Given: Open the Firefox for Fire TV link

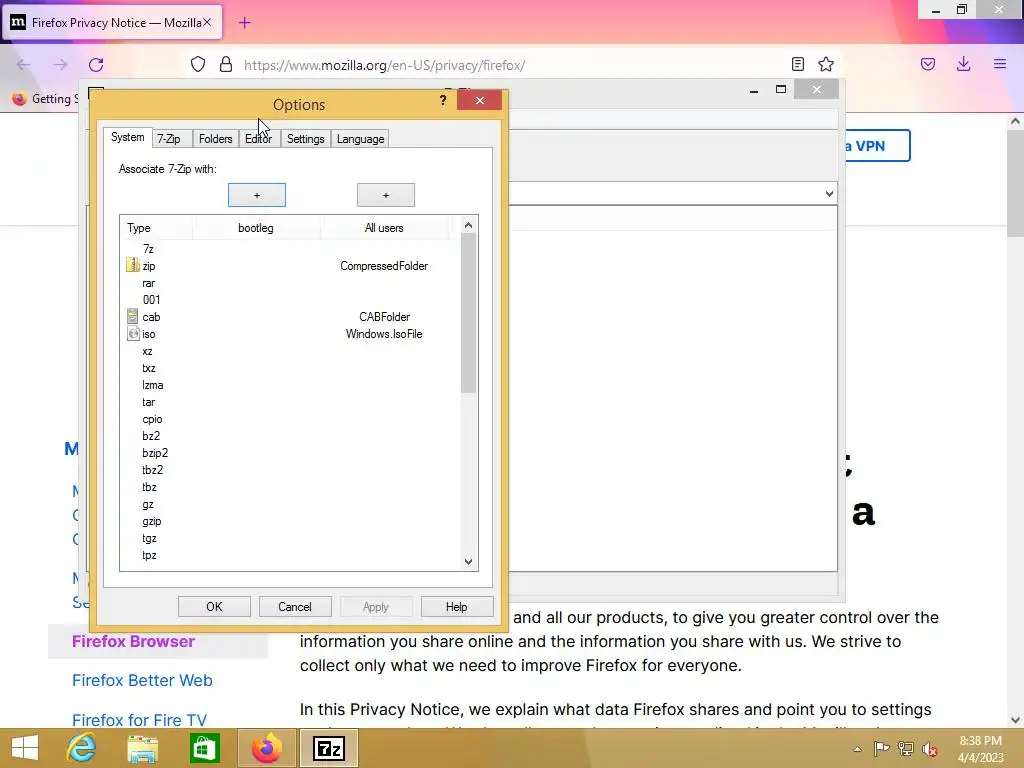Looking at the screenshot, I should coord(139,720).
